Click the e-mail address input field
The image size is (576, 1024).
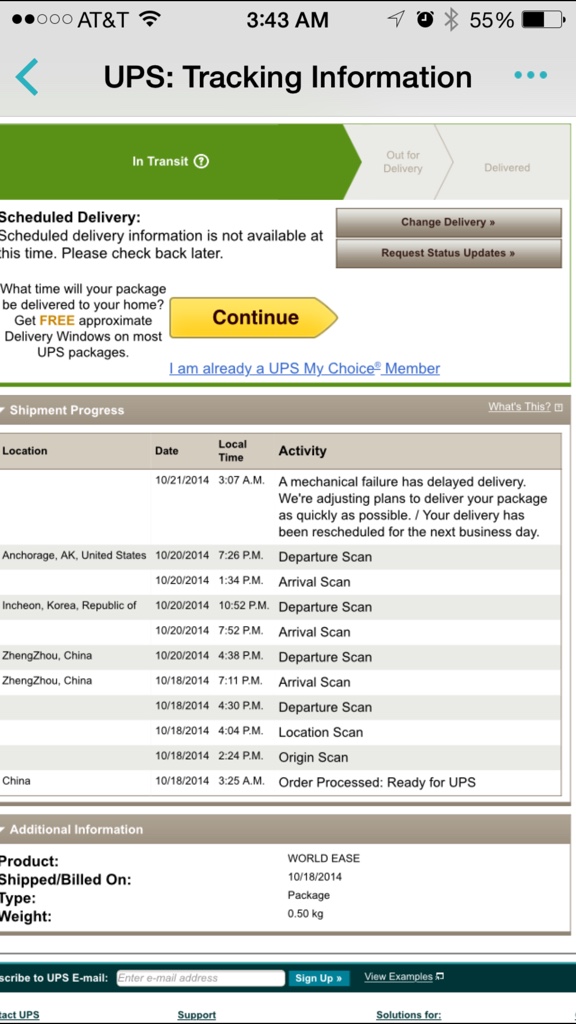click(200, 978)
